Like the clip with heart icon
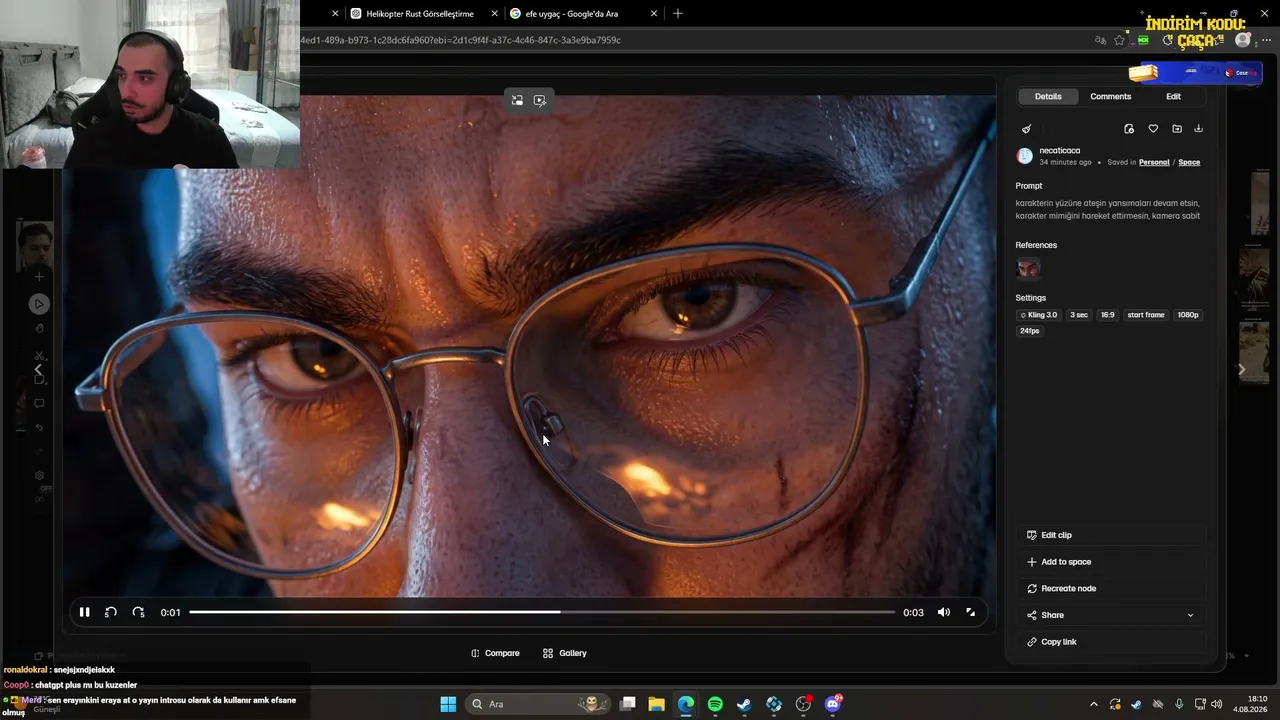Screen dimensions: 1280x720 click(1153, 129)
